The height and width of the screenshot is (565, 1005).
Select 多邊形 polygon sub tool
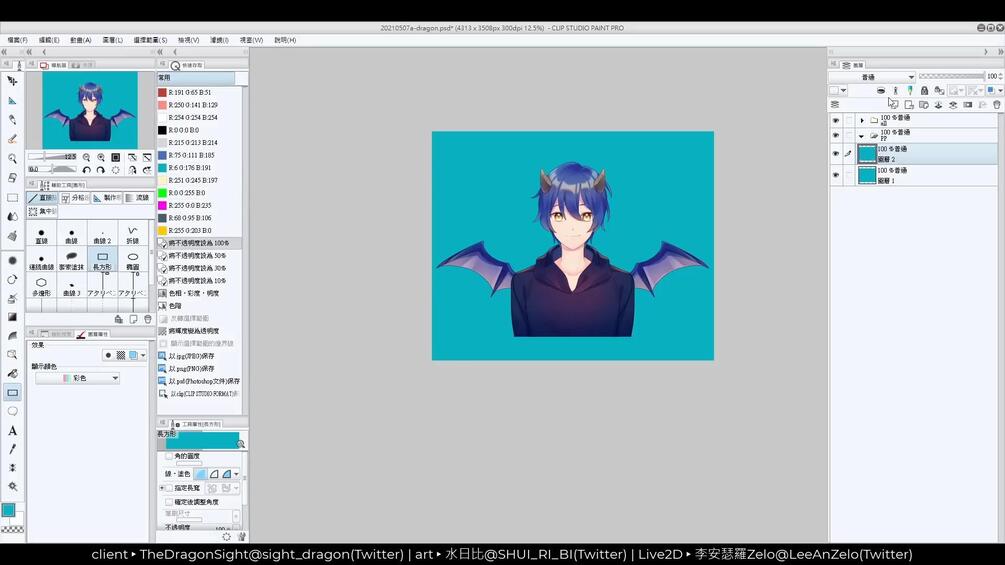tap(42, 286)
